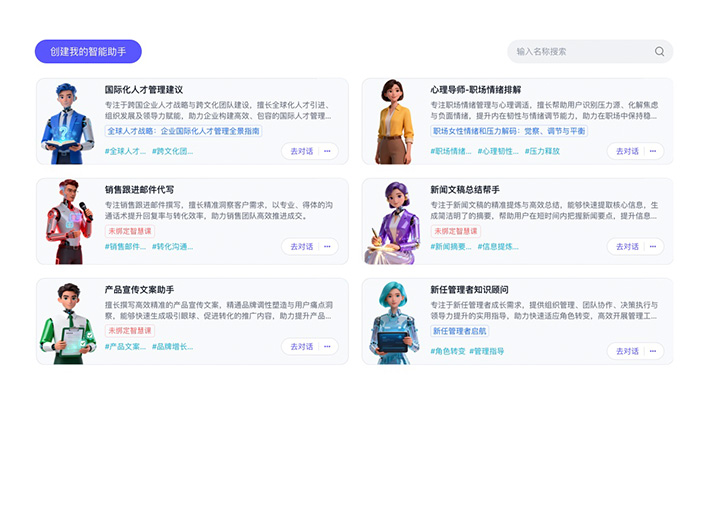Open the 心理导师-职场情绪排解 title
Screen dimensions: 707x530
[x=476, y=90]
